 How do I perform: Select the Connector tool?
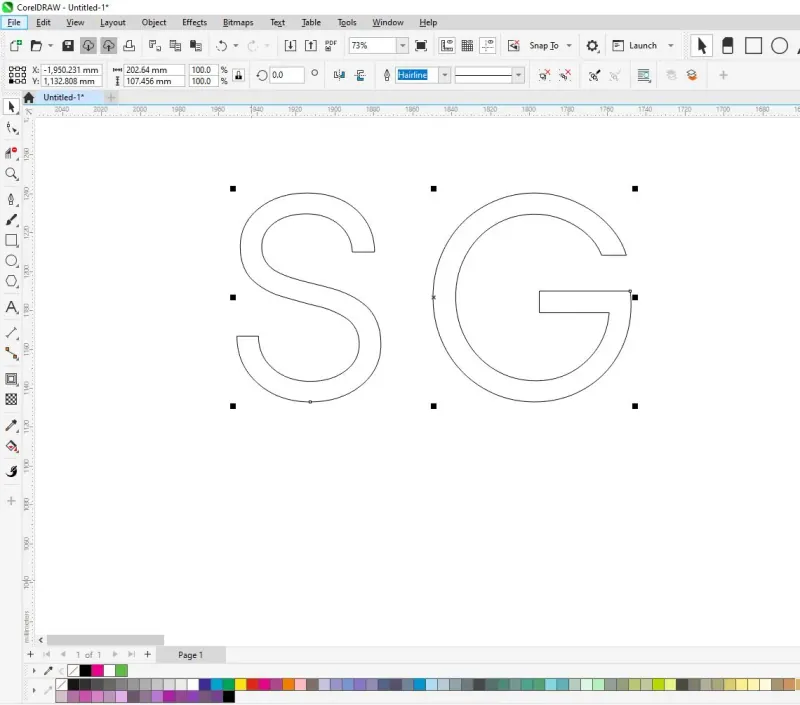click(11, 353)
